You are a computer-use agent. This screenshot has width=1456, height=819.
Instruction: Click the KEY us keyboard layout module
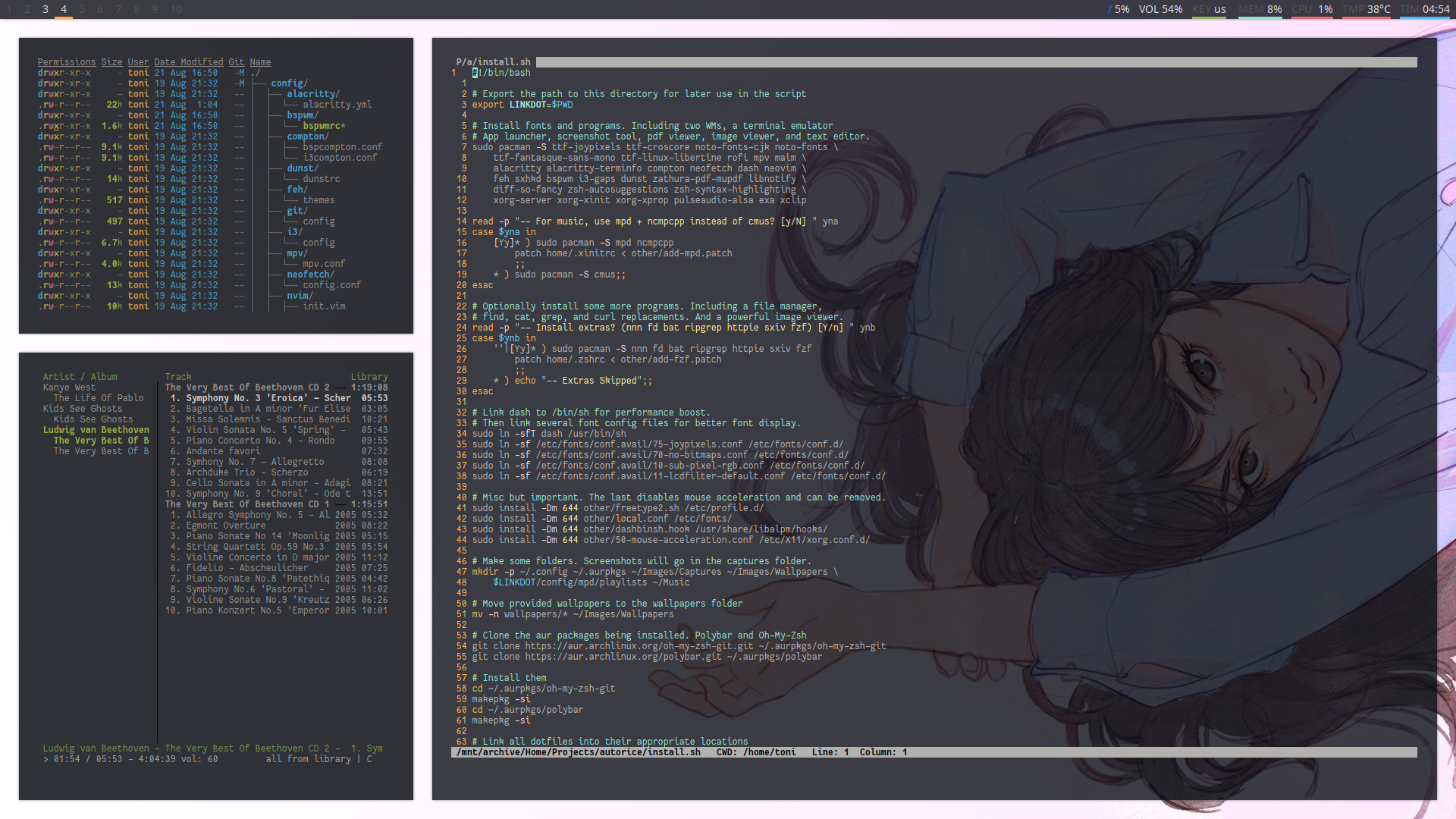pyautogui.click(x=1209, y=9)
